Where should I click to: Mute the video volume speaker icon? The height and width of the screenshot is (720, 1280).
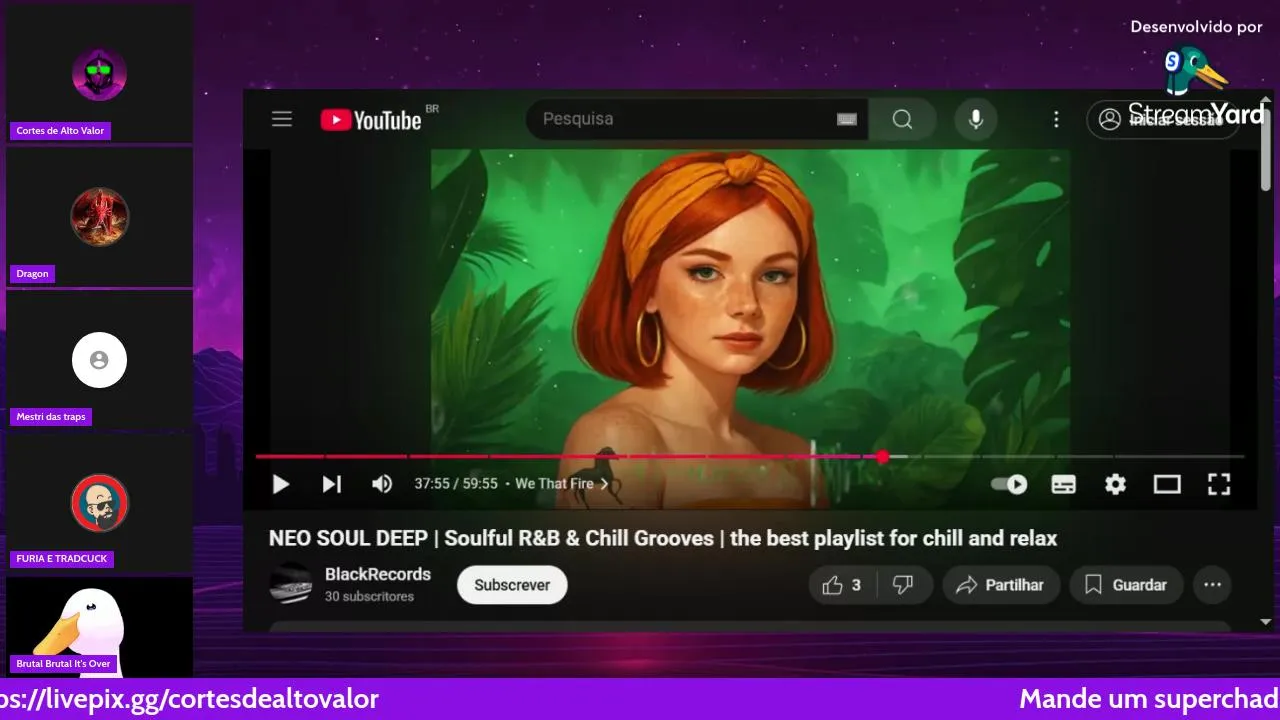[382, 484]
